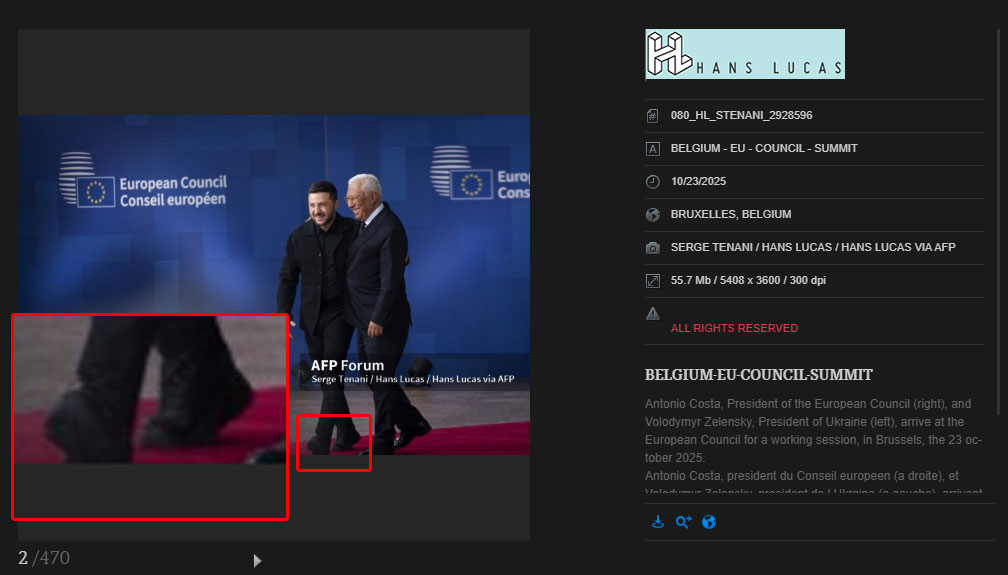Viewport: 1008px width, 575px height.
Task: Click the clock icon next to 10/23/2025
Action: coord(653,182)
